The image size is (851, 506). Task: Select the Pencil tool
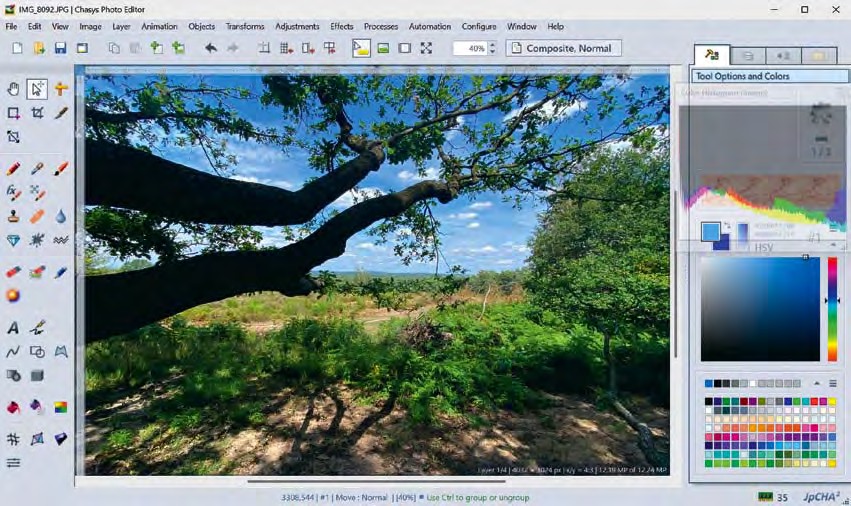click(x=13, y=169)
